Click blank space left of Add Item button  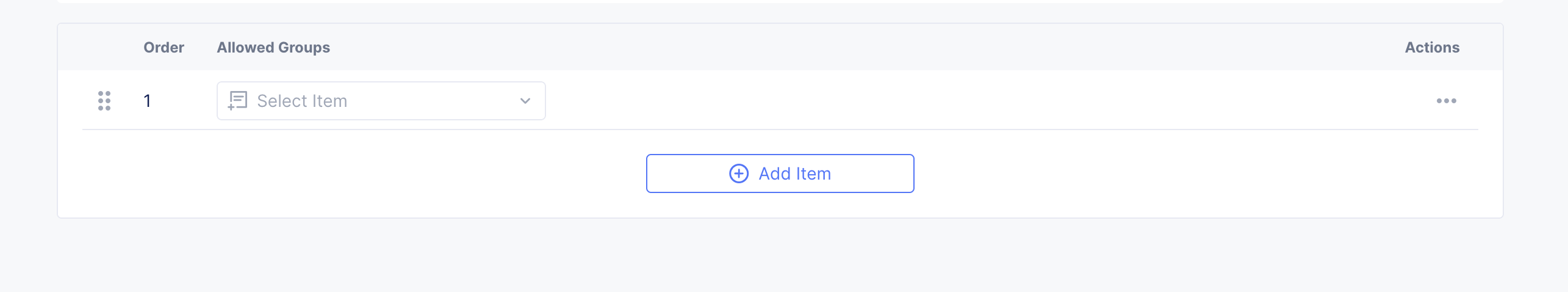coord(366,173)
